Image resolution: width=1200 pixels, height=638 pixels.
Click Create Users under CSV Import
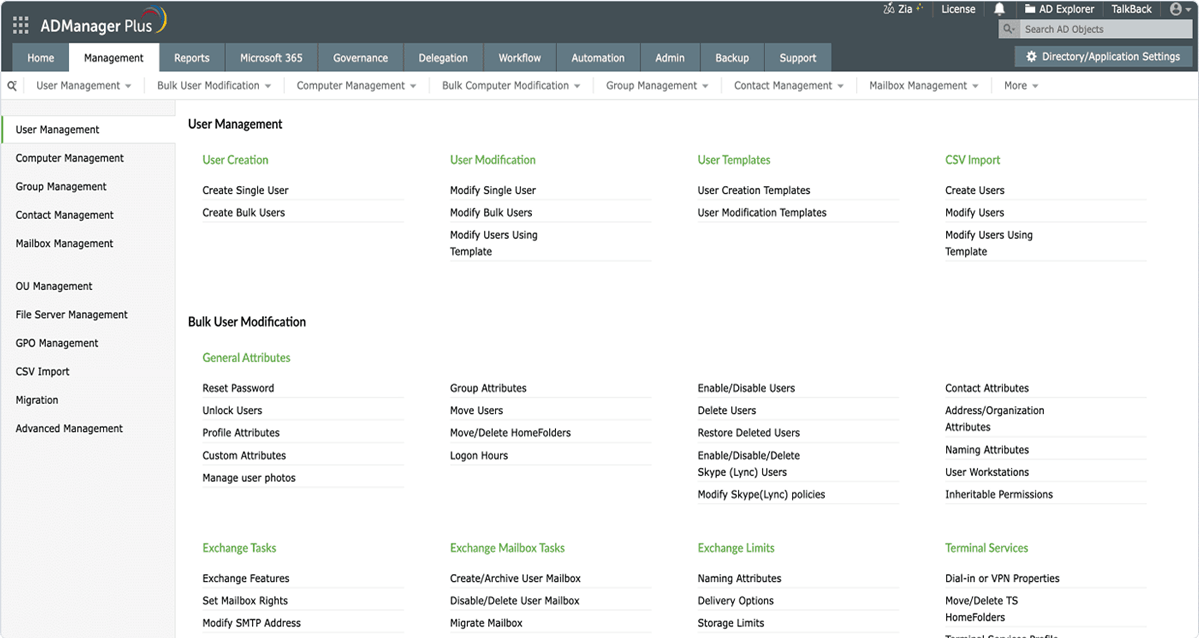(x=975, y=190)
